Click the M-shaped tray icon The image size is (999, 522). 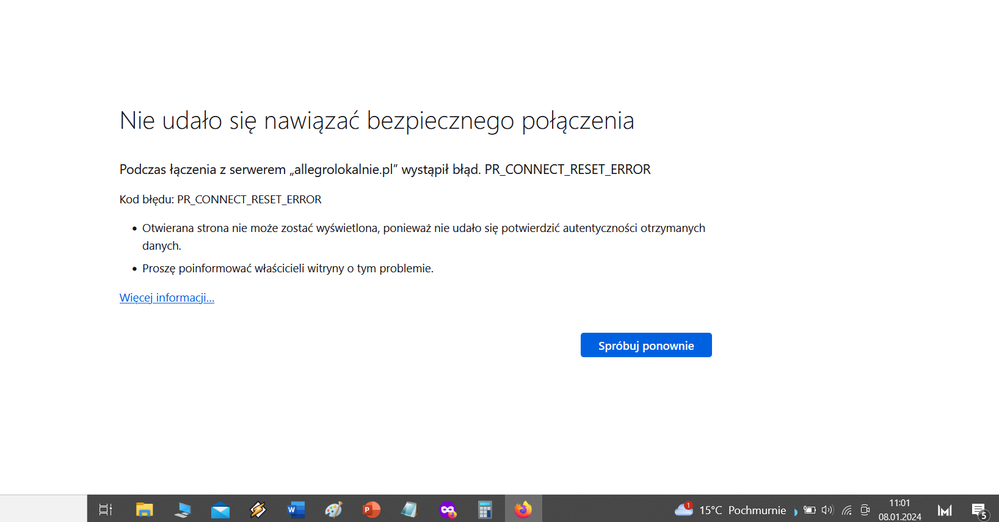(945, 510)
